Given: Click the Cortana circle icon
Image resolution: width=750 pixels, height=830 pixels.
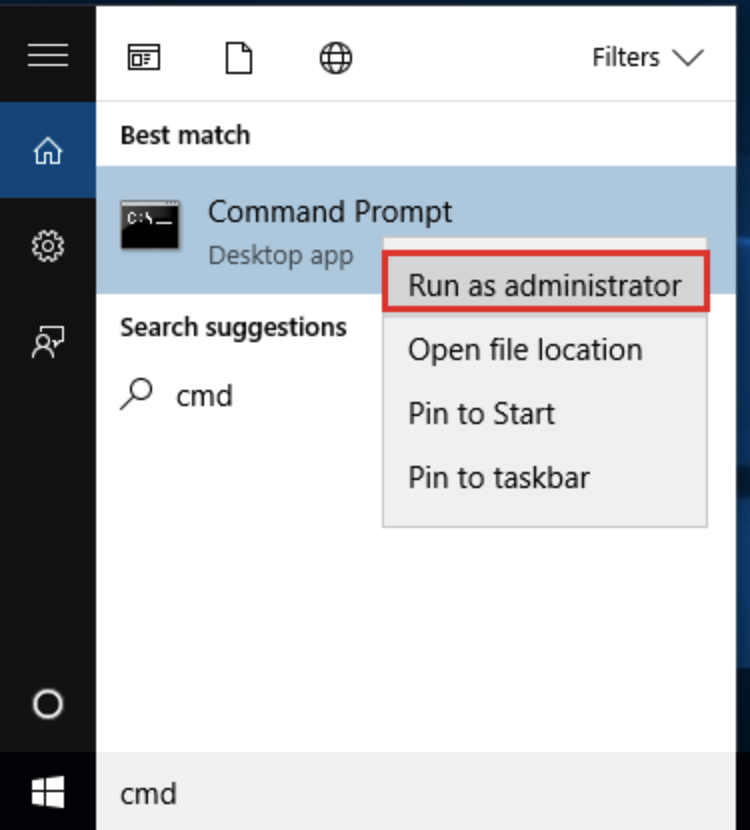Looking at the screenshot, I should 47,705.
